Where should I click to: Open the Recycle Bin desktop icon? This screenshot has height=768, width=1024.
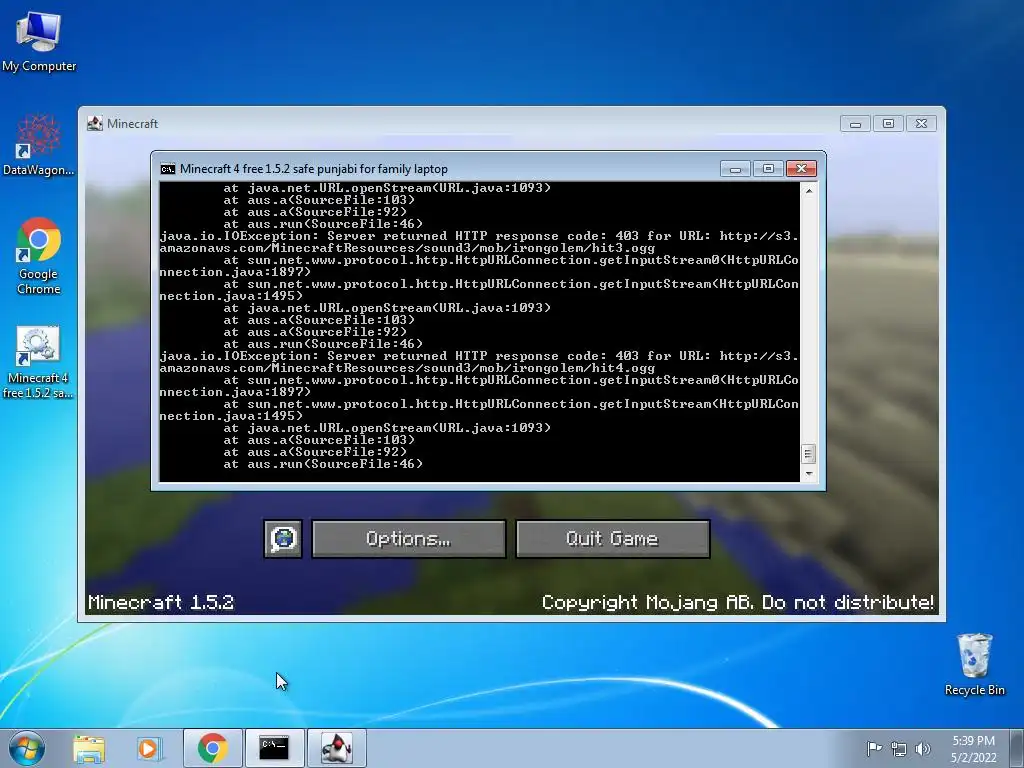[x=974, y=664]
